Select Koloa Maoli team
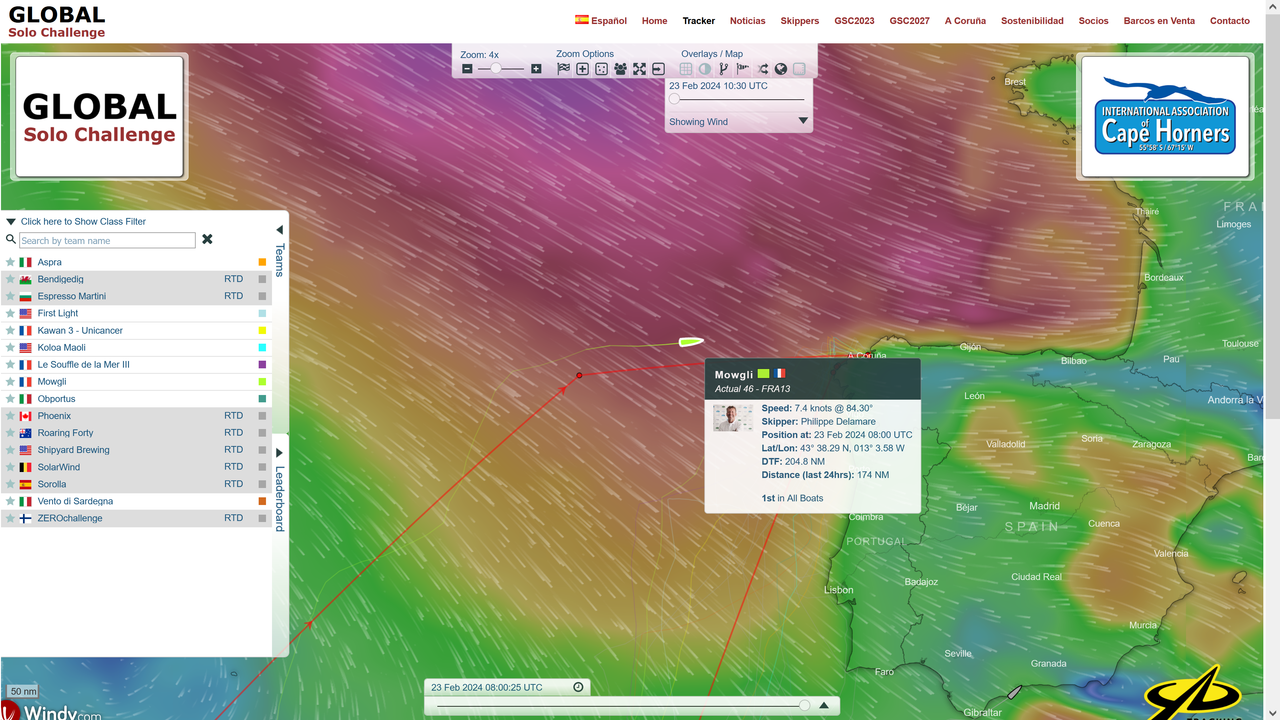The width and height of the screenshot is (1280, 720). [136, 347]
